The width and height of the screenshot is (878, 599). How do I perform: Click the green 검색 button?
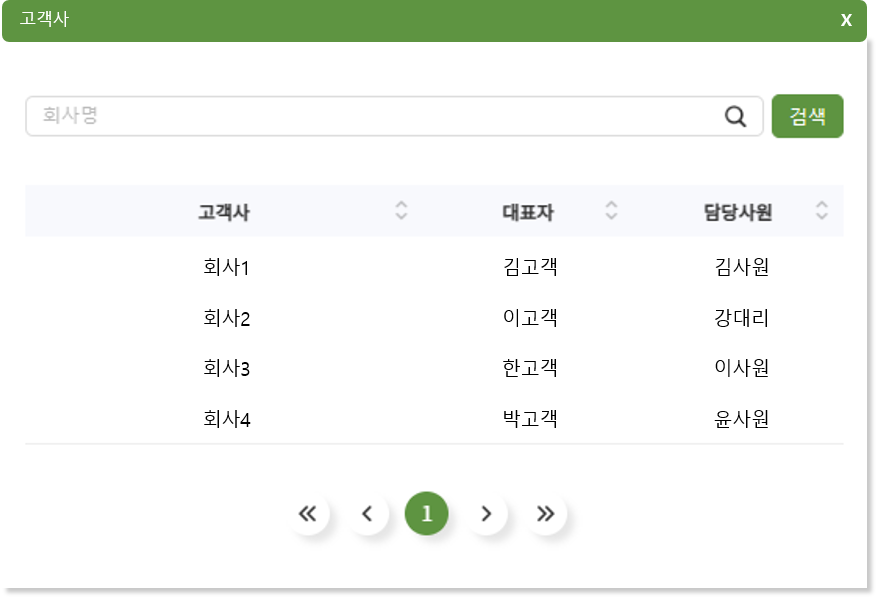pyautogui.click(x=807, y=116)
